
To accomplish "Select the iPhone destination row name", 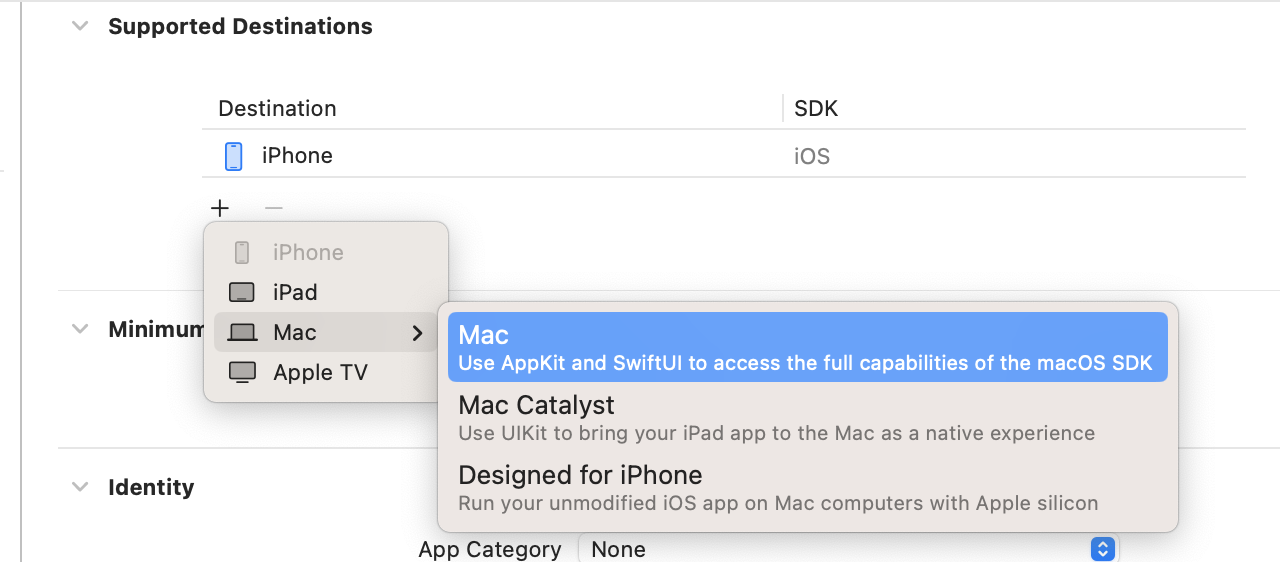I will [297, 155].
